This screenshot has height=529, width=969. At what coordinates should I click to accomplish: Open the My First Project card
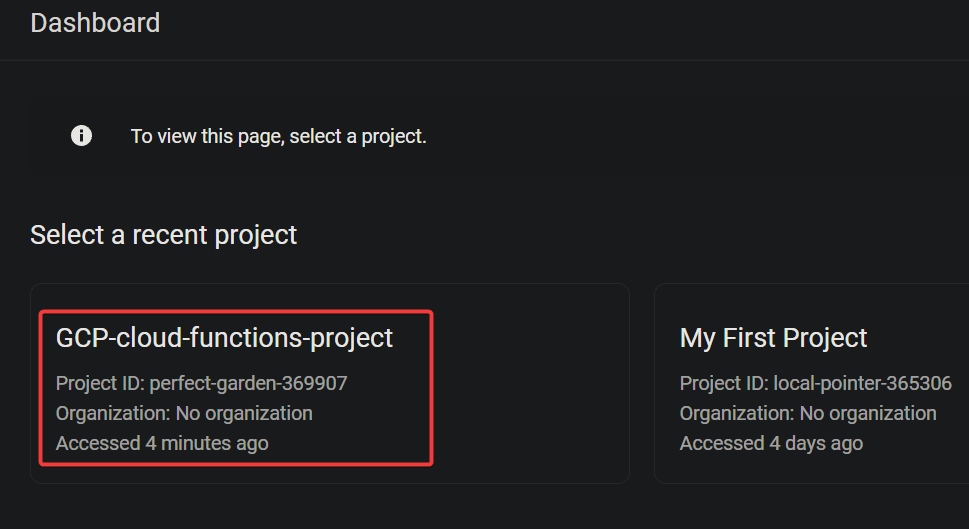click(x=811, y=383)
